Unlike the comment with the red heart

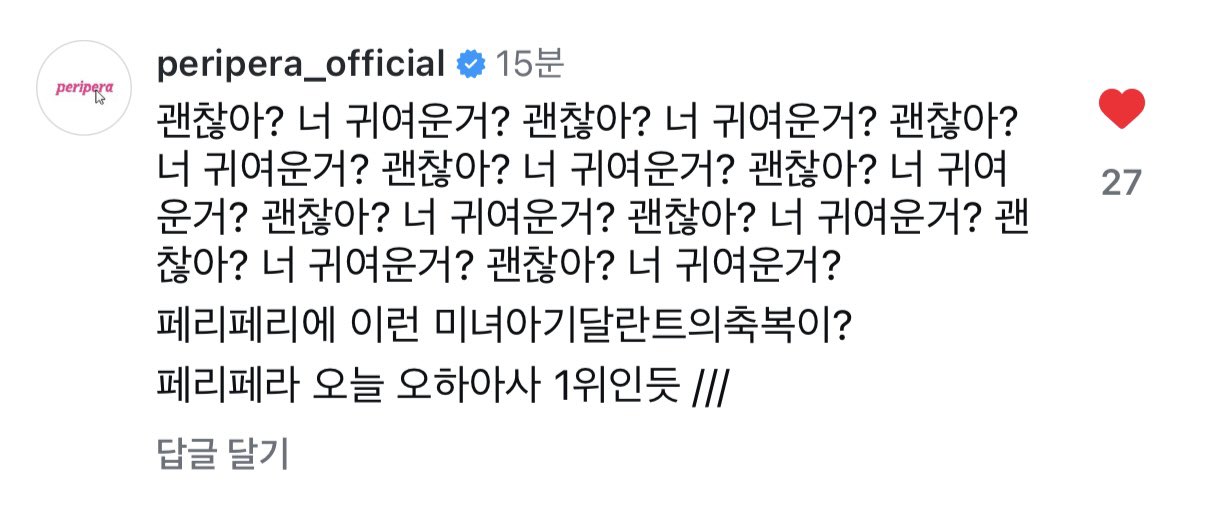point(1121,109)
